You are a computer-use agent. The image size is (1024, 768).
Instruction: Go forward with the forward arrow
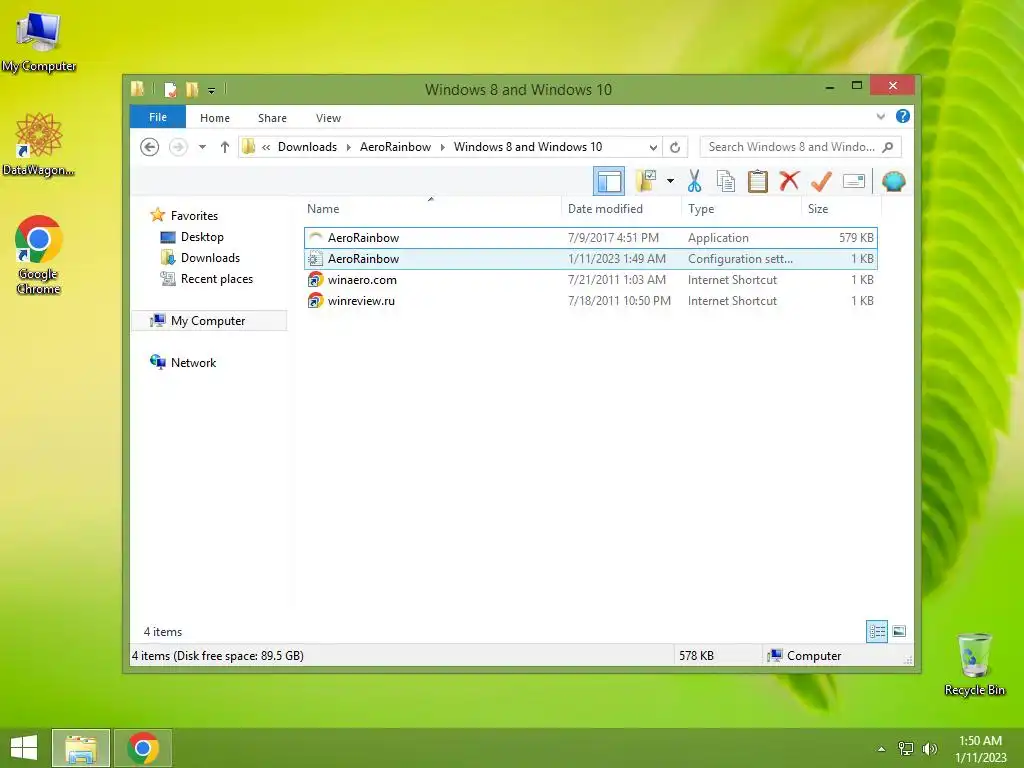(x=178, y=147)
